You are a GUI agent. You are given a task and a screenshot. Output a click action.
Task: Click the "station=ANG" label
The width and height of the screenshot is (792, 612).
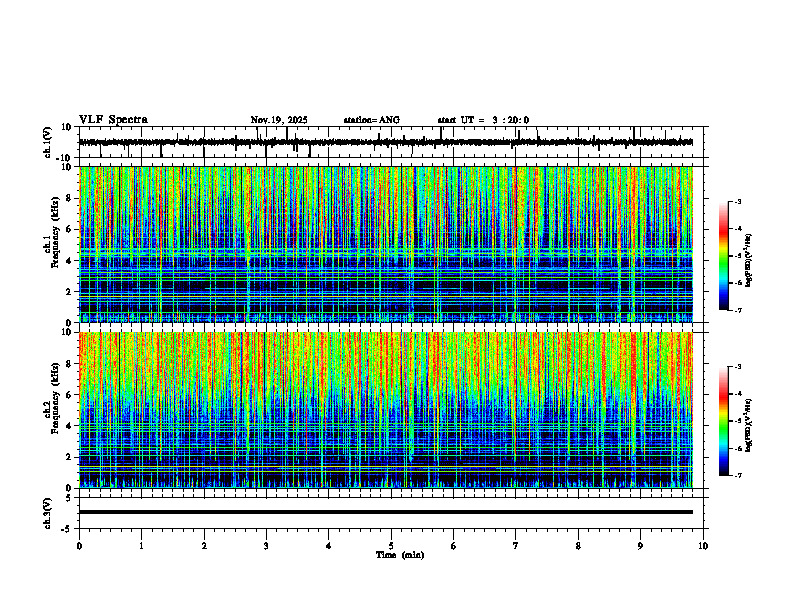pyautogui.click(x=372, y=120)
